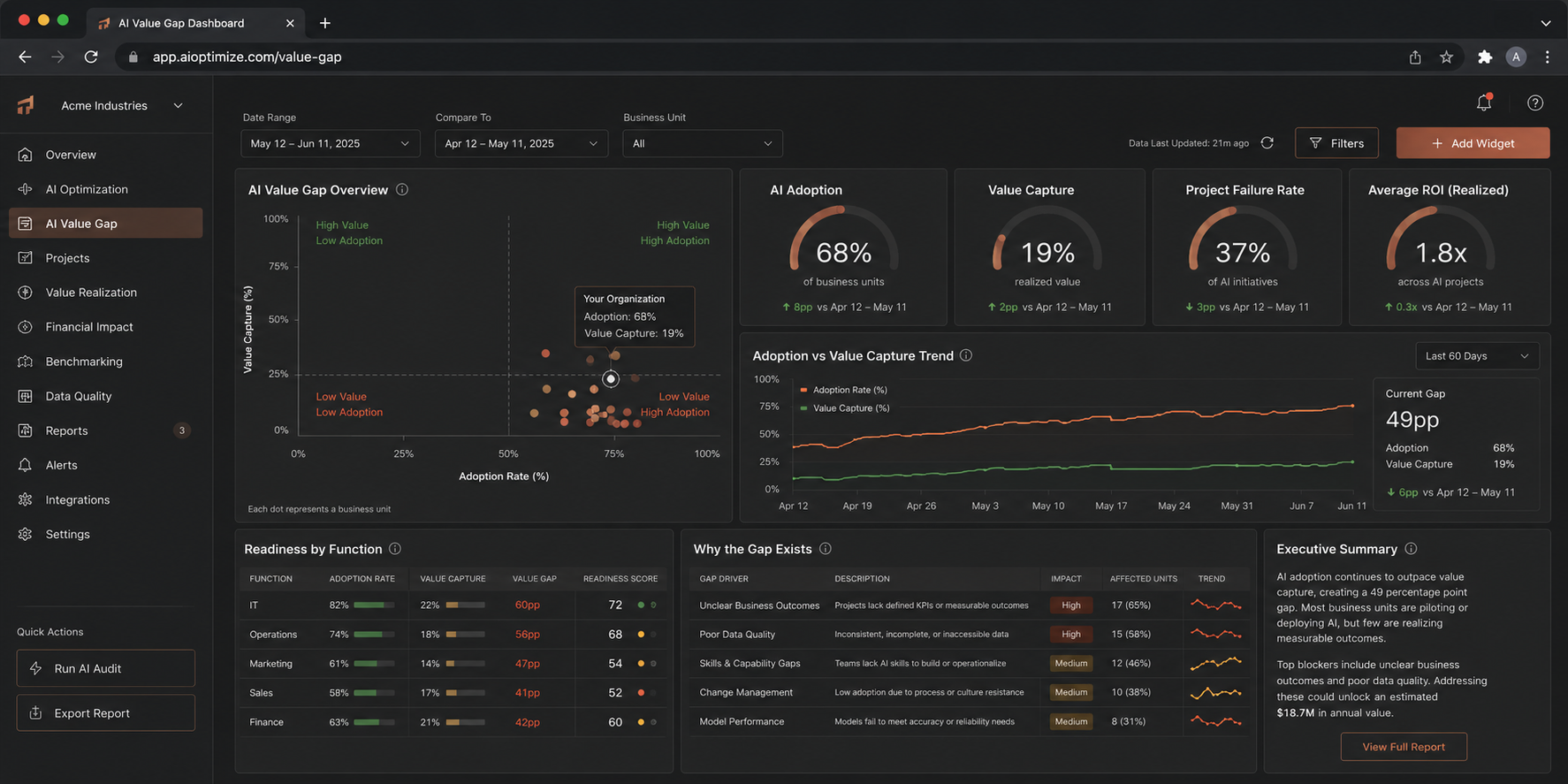1568x784 pixels.
Task: Click the info icon beside AI Value Gap Overview
Action: click(402, 189)
